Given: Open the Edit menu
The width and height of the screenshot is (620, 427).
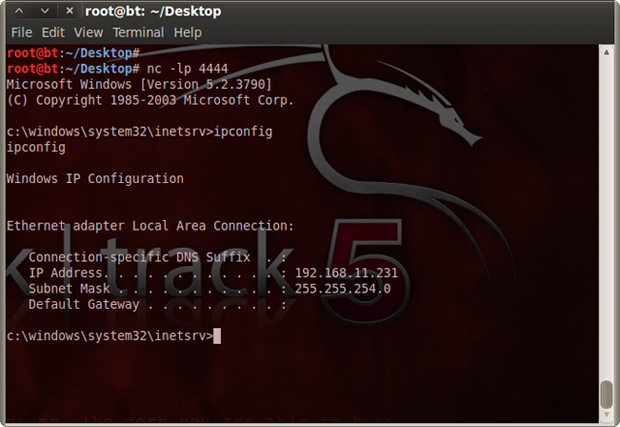Looking at the screenshot, I should click(53, 32).
